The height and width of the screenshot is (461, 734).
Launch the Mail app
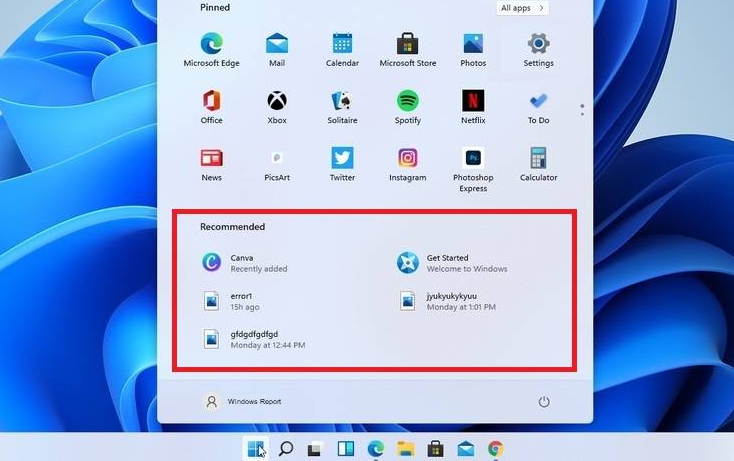pyautogui.click(x=277, y=49)
